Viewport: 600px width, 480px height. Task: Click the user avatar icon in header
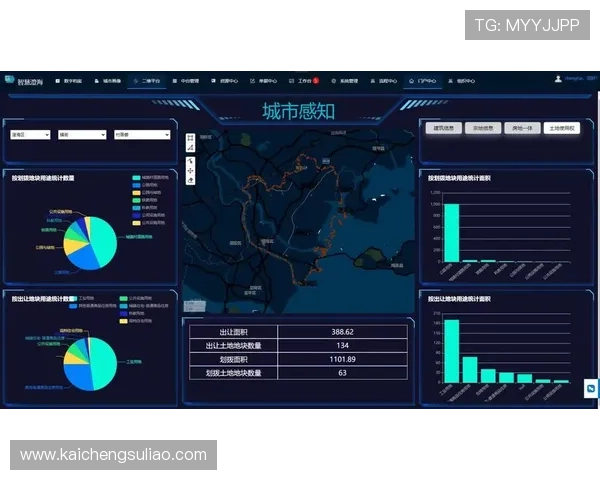point(556,80)
